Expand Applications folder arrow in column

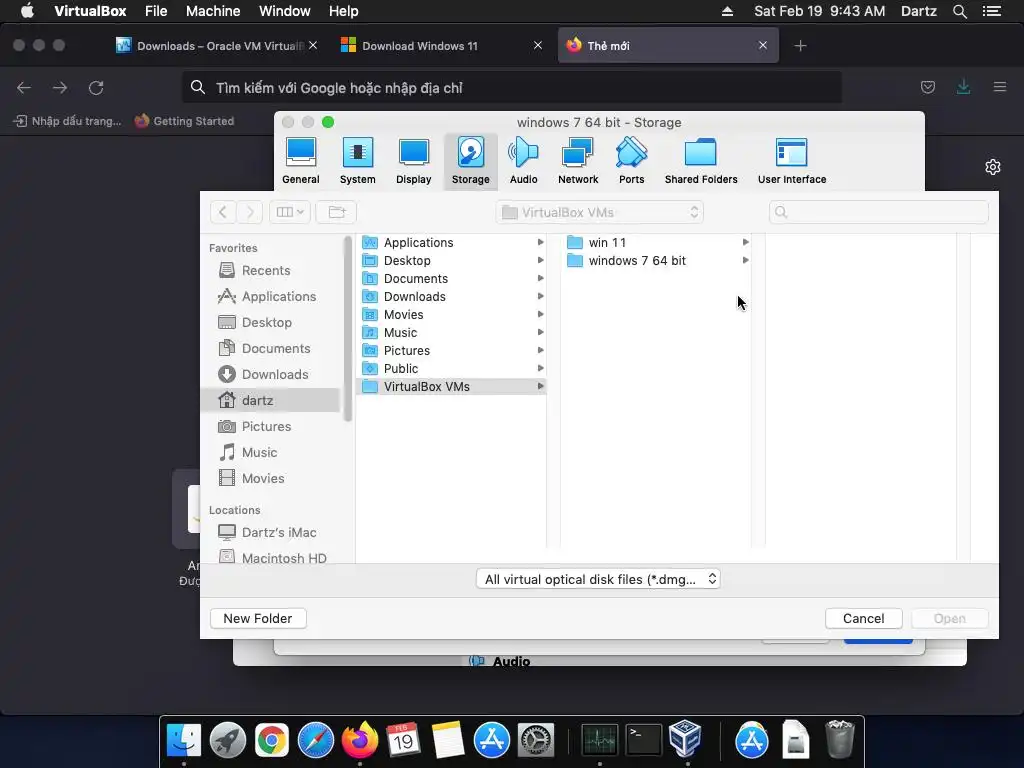[540, 242]
